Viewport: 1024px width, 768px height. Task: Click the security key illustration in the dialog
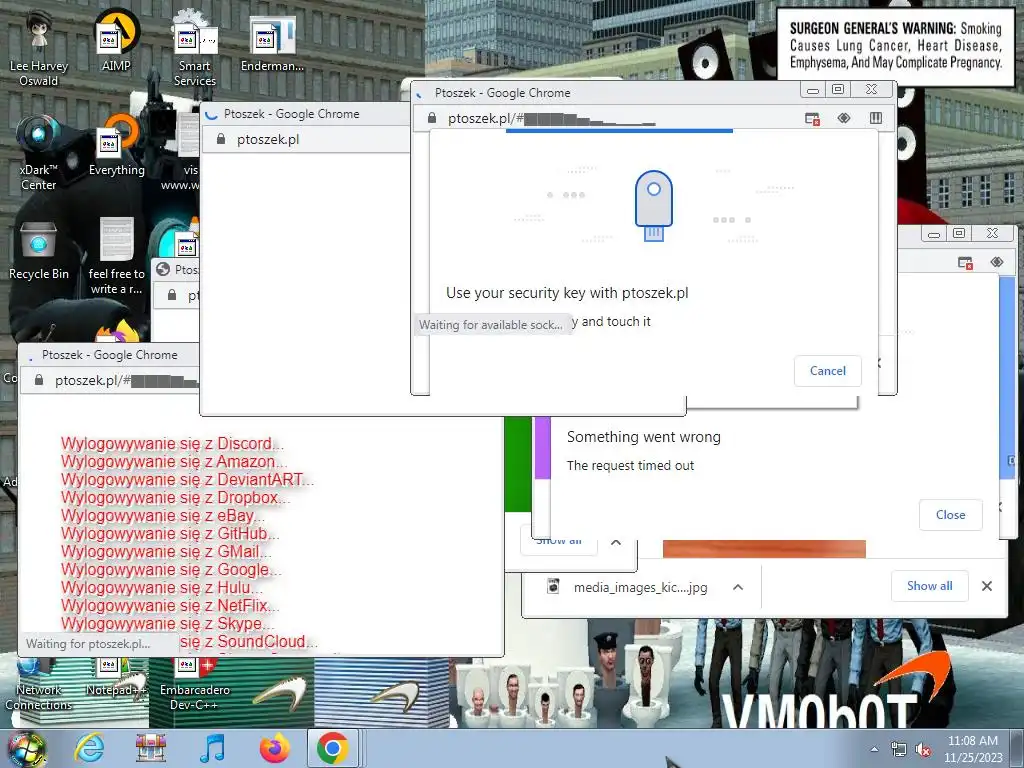pos(654,206)
